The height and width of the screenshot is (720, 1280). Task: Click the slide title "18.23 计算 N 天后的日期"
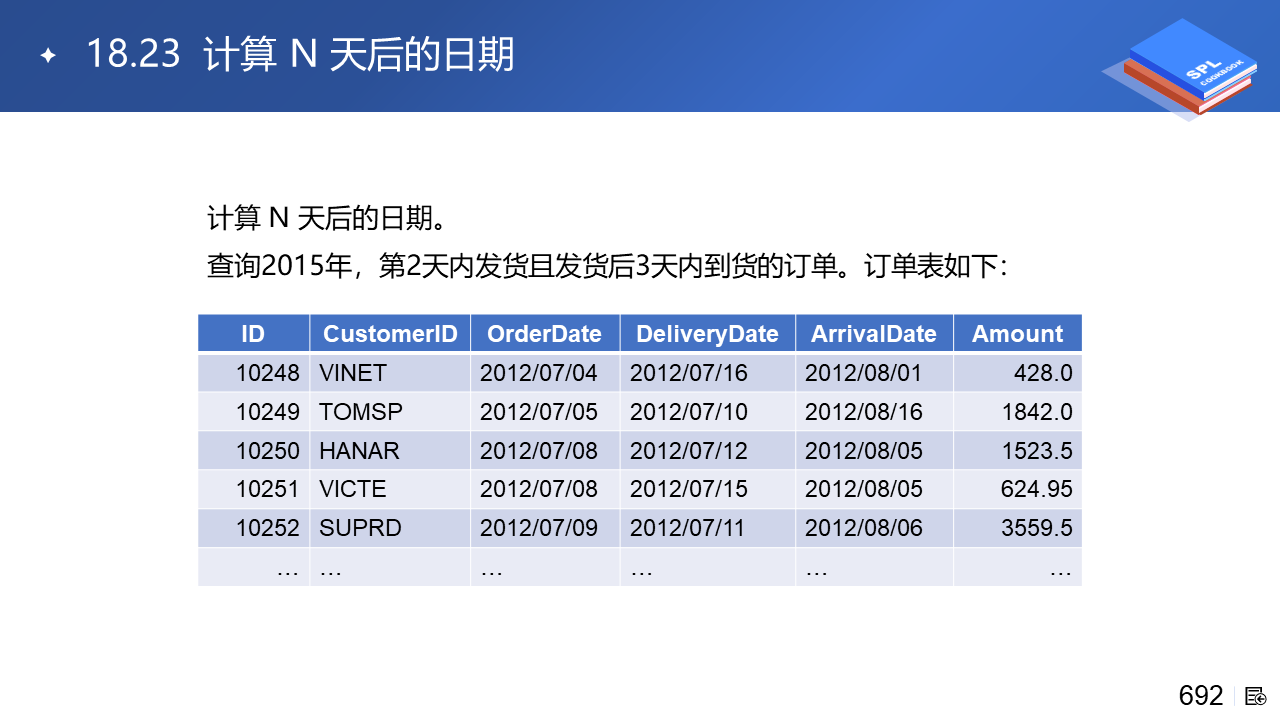point(300,54)
